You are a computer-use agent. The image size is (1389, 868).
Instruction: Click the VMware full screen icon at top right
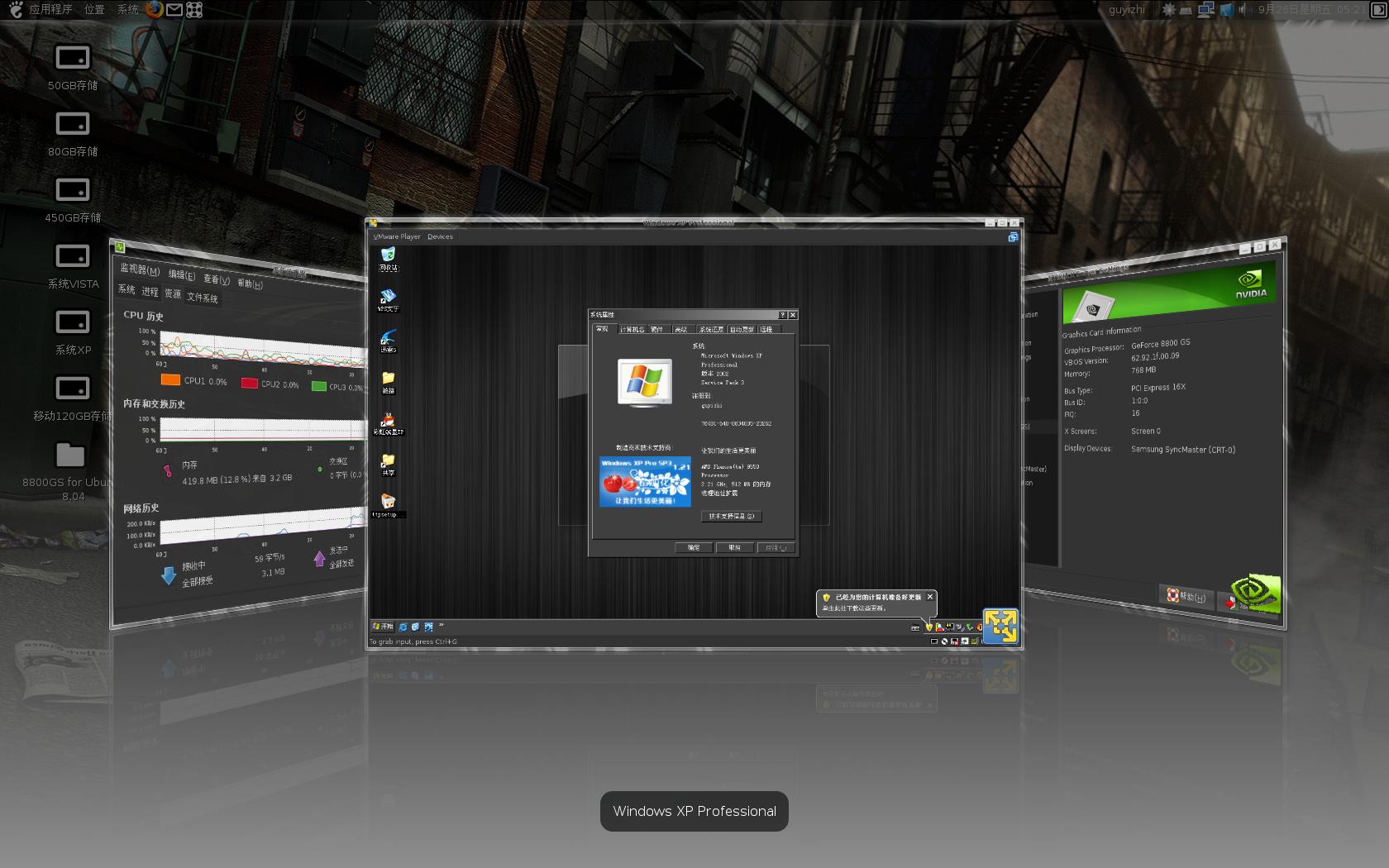coord(1013,237)
